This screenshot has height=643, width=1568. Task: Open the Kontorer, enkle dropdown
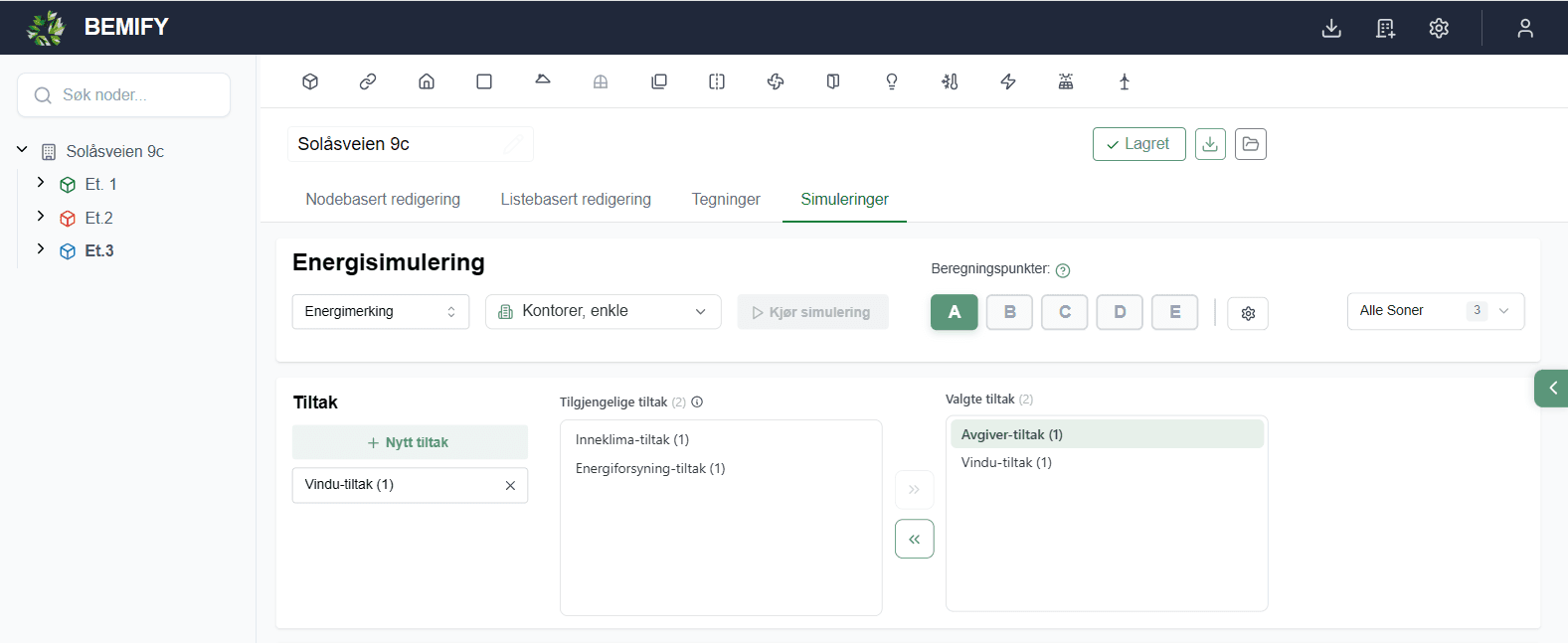(x=604, y=311)
